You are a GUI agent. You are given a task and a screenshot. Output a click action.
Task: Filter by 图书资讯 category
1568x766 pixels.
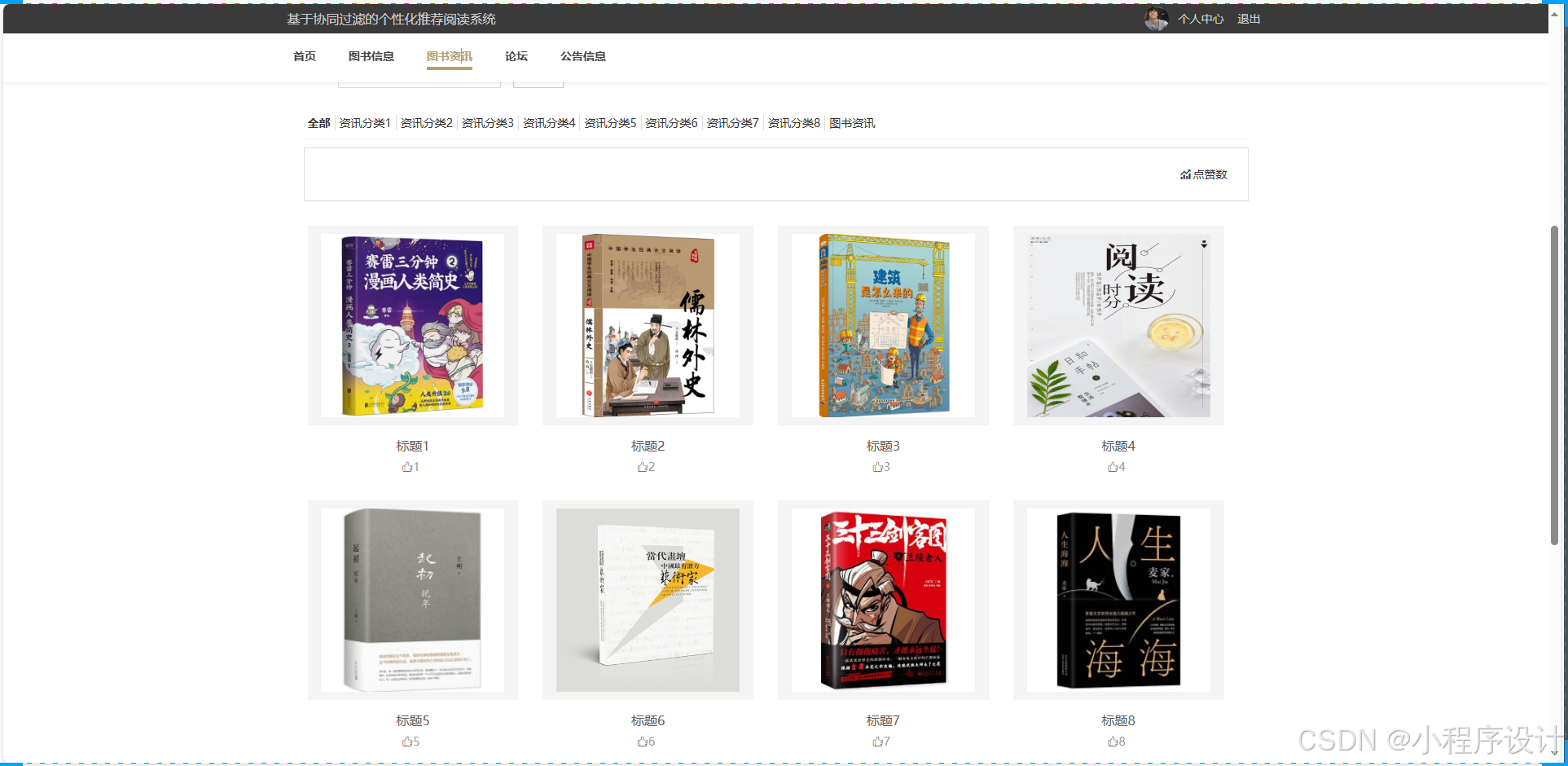(852, 123)
